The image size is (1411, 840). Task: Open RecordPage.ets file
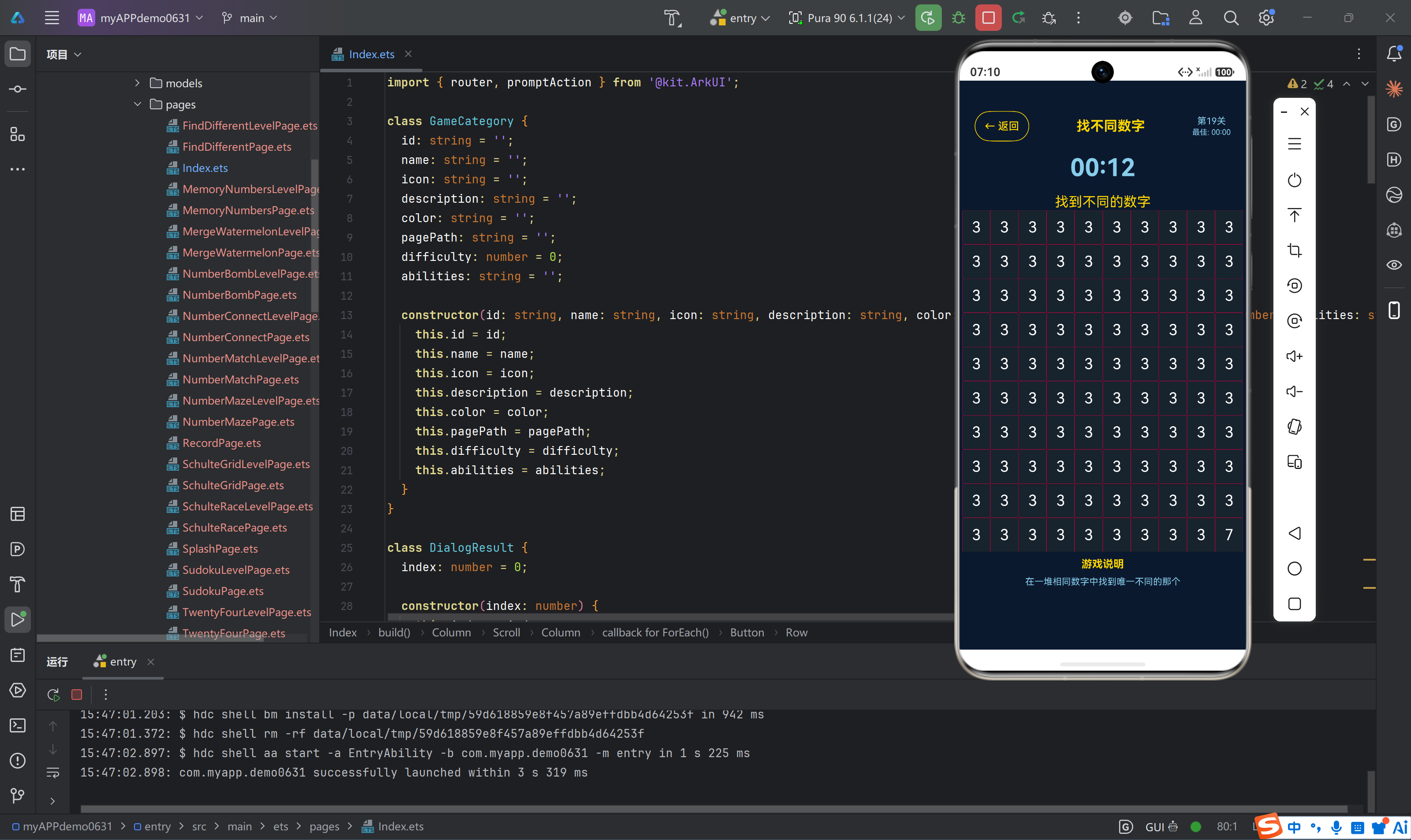pyautogui.click(x=221, y=442)
